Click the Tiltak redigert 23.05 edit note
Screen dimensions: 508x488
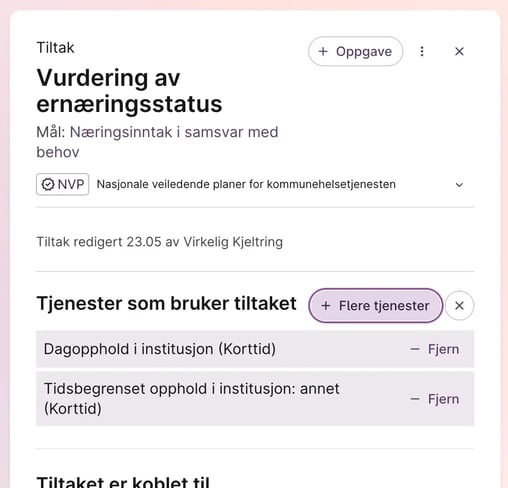click(x=160, y=242)
